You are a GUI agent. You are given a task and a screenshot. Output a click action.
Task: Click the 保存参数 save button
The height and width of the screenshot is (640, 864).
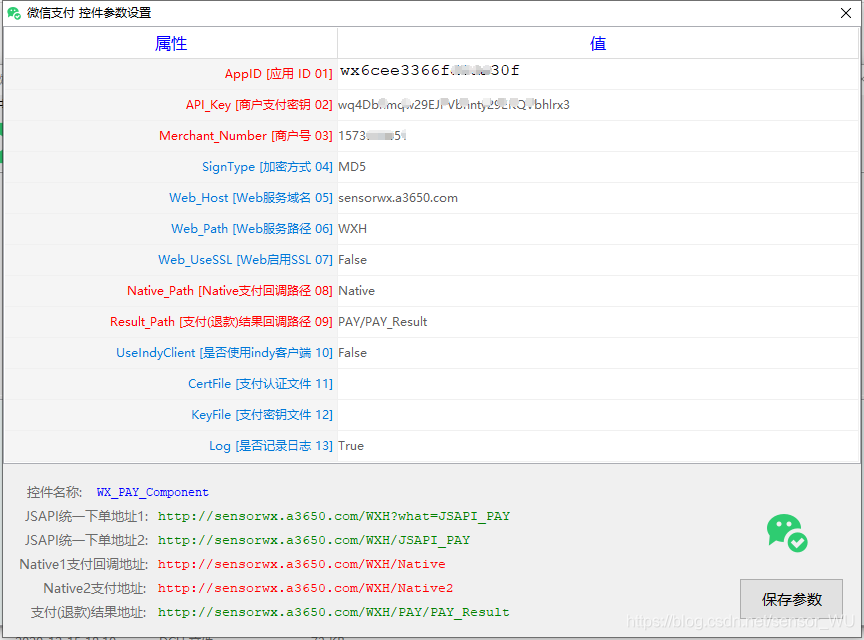pos(791,599)
